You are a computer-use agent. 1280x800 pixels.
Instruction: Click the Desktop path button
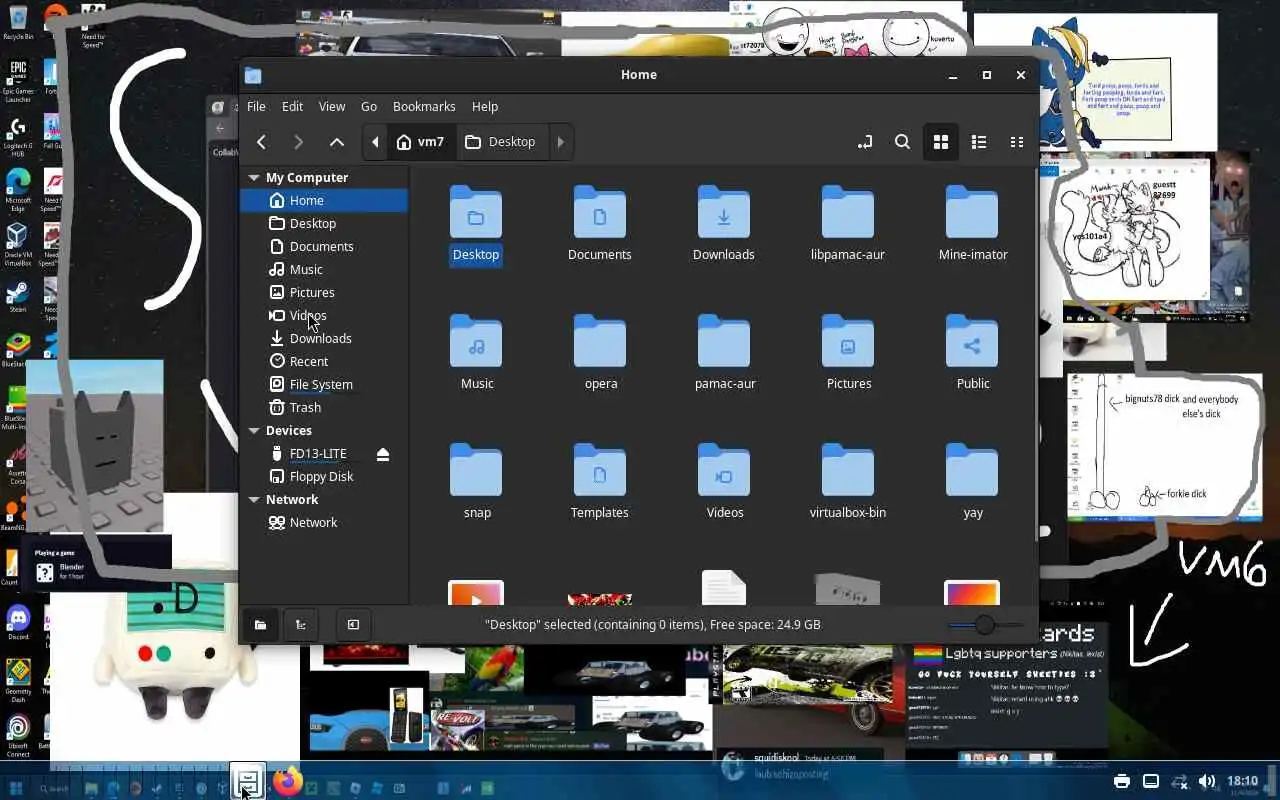pyautogui.click(x=500, y=142)
